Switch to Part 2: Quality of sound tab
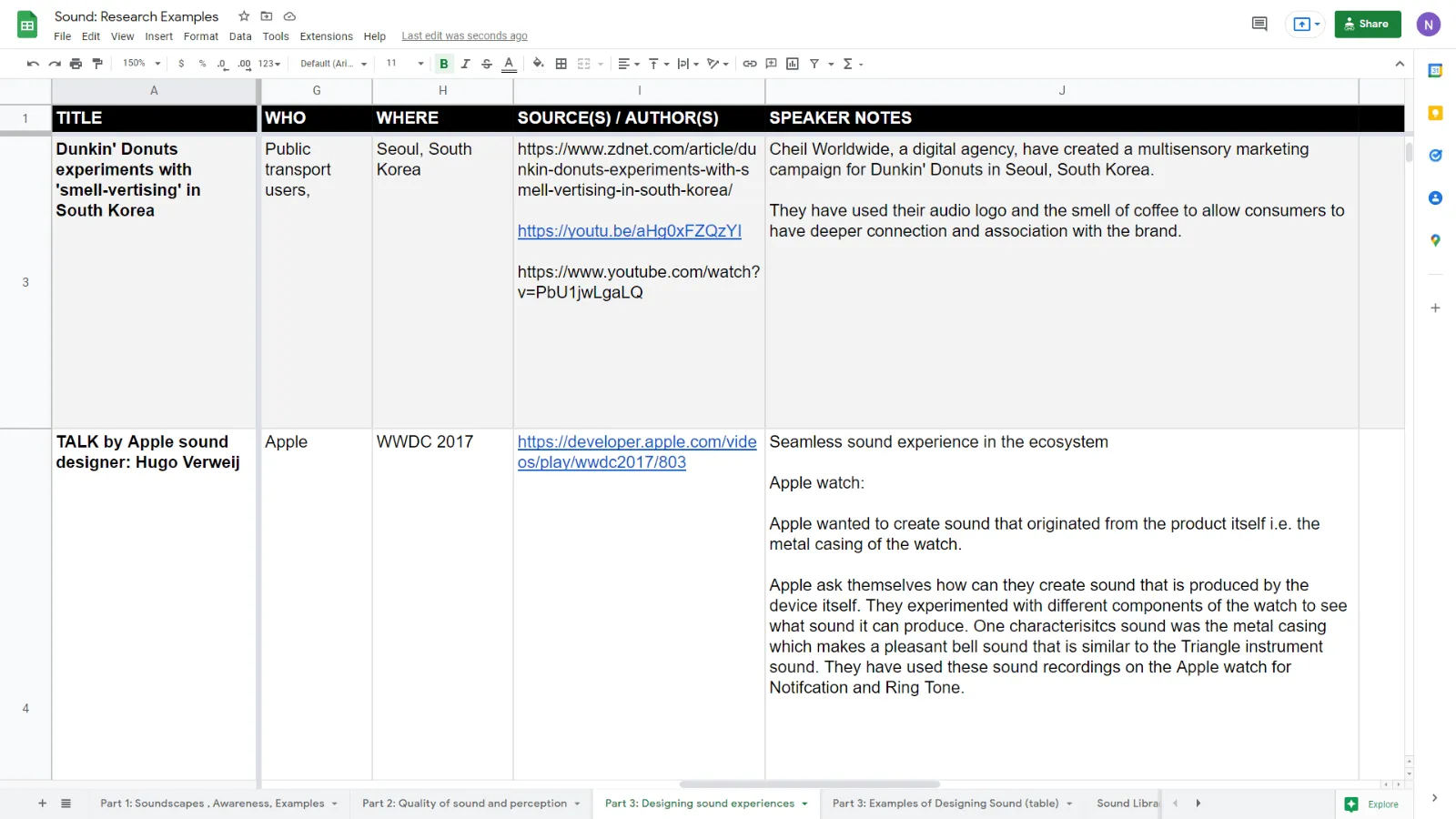Screen dimensions: 1456x819 [470, 804]
